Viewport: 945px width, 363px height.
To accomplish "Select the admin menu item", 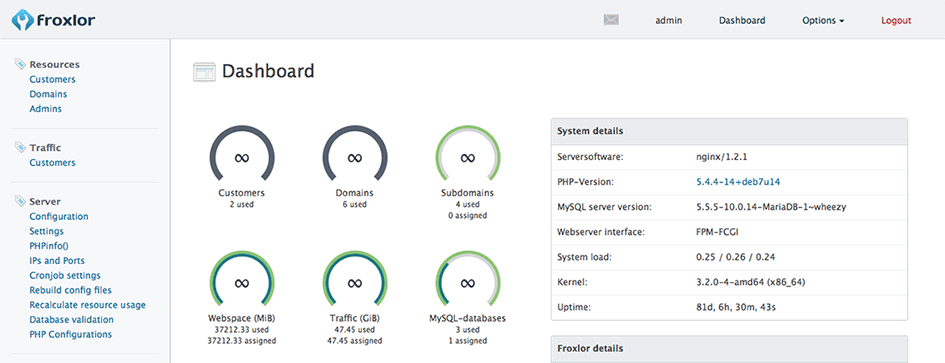I will coord(668,21).
